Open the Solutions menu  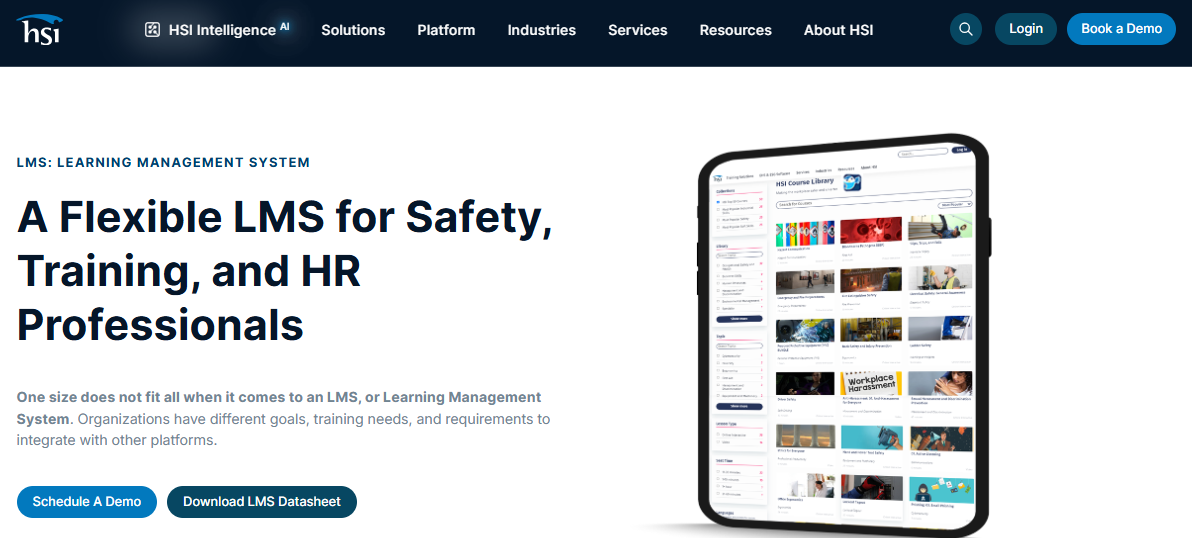click(x=353, y=30)
